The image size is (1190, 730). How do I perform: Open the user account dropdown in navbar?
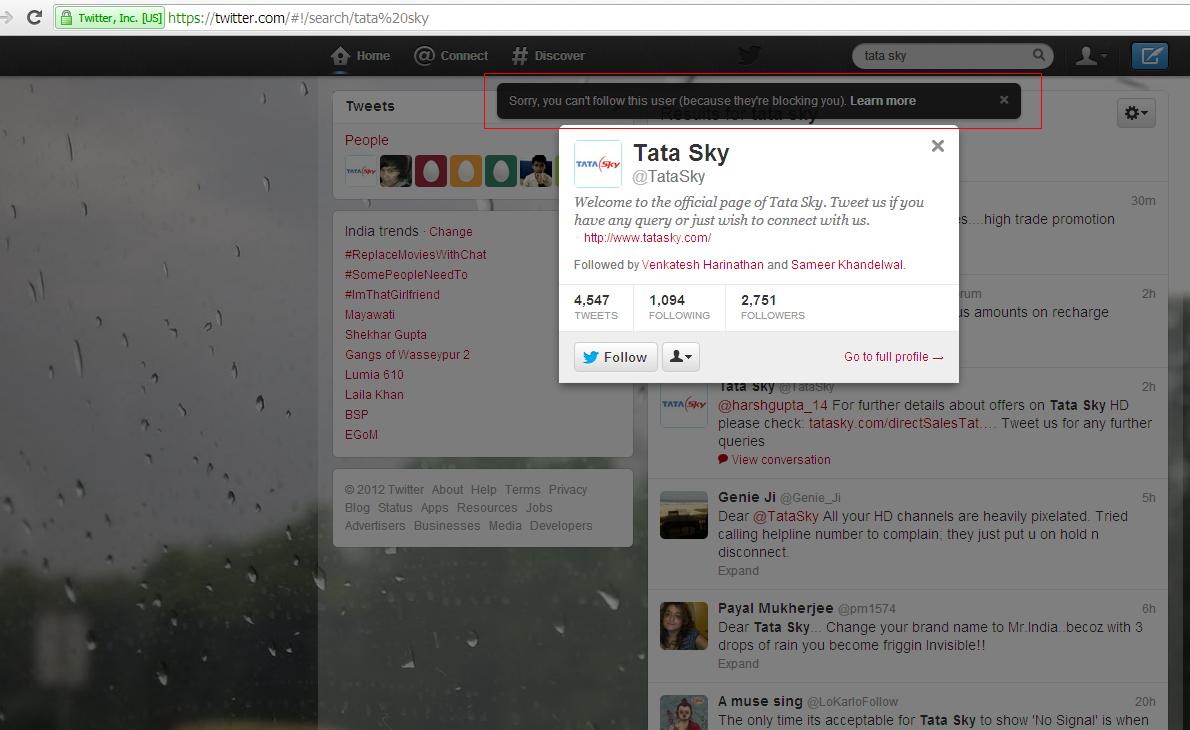(x=1090, y=56)
